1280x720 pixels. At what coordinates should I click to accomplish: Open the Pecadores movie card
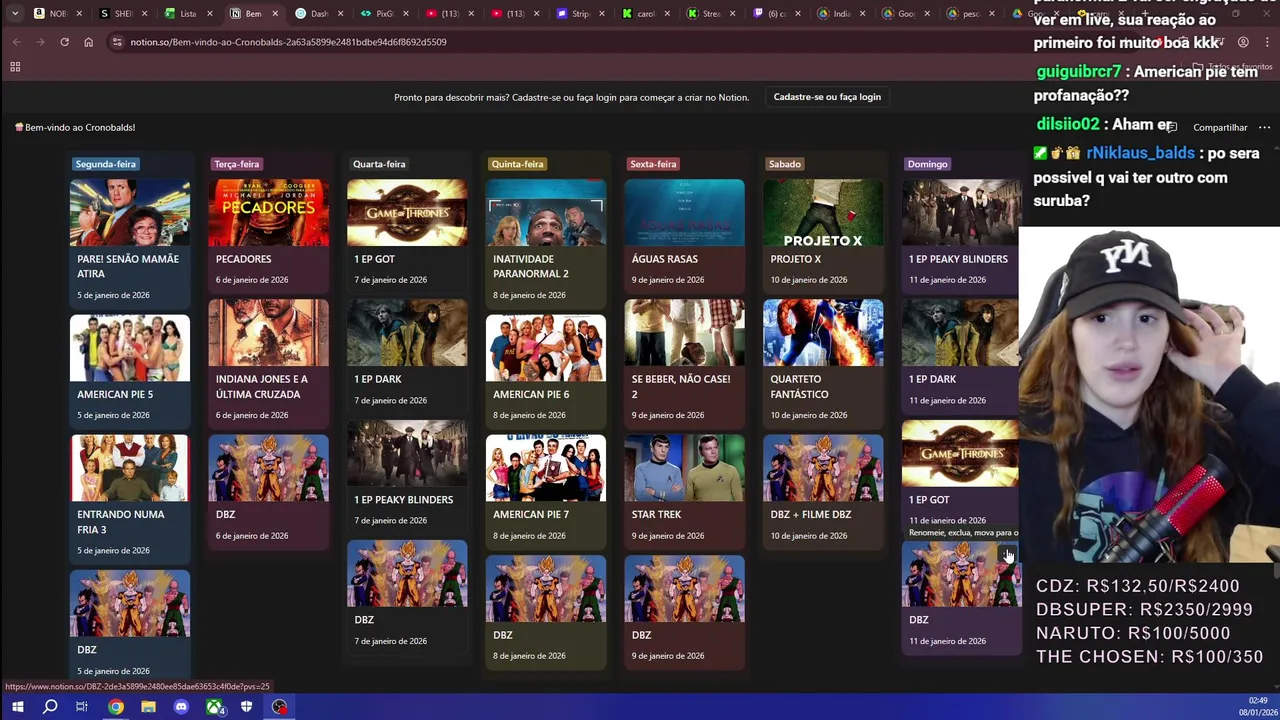(268, 235)
